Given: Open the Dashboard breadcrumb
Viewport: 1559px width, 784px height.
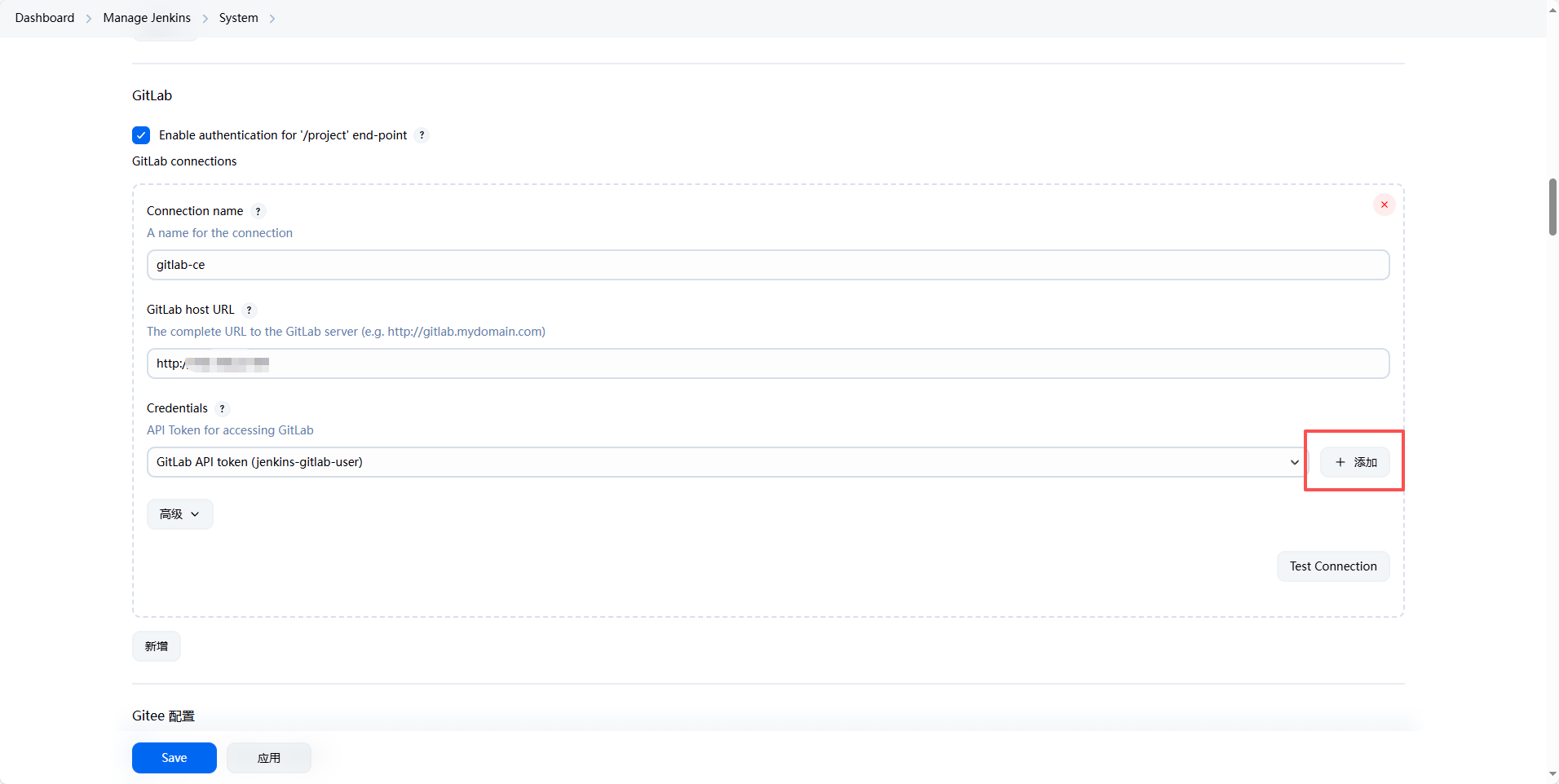Looking at the screenshot, I should (45, 18).
